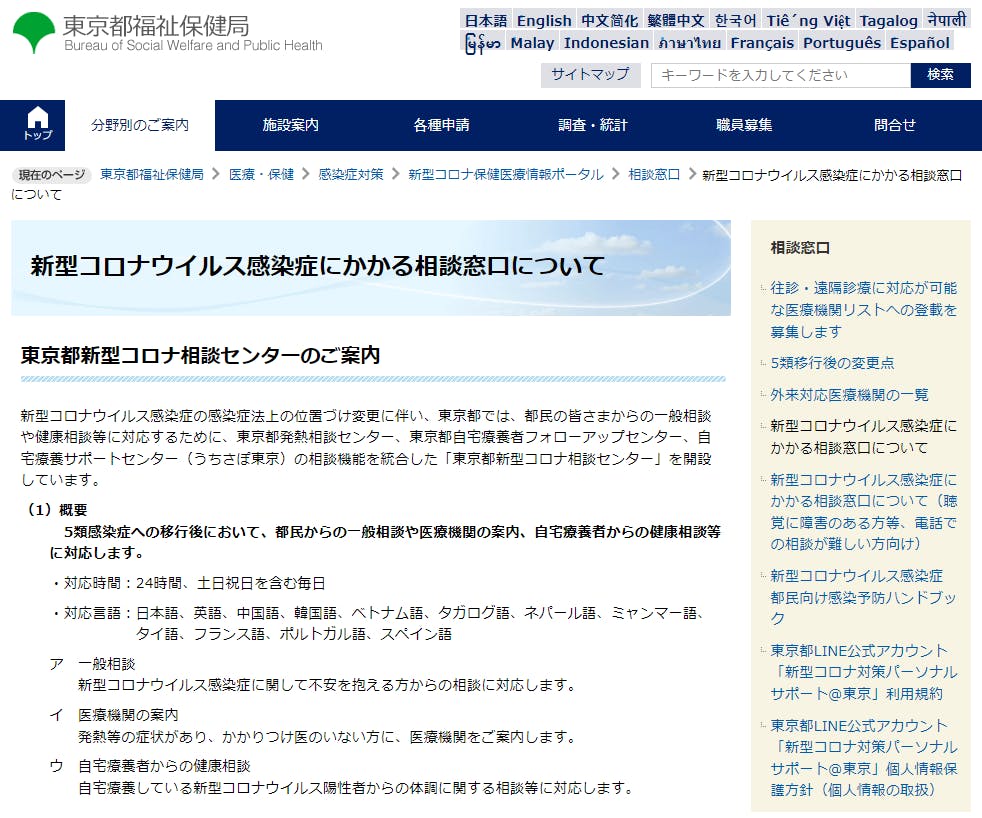Select the Français language link
Image resolution: width=982 pixels, height=818 pixels.
[x=762, y=42]
